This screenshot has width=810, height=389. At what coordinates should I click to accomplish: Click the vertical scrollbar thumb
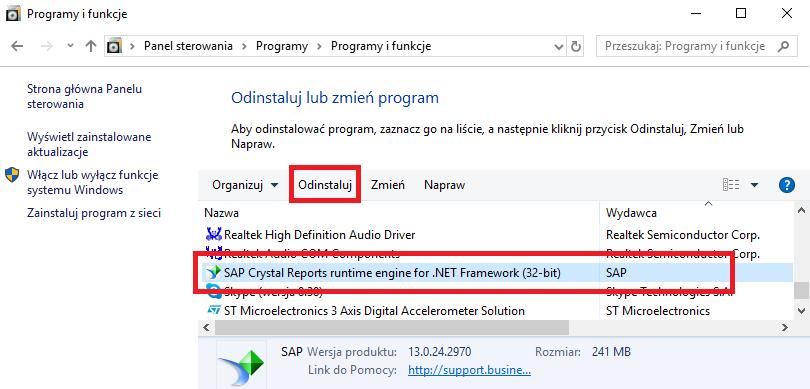[801, 290]
